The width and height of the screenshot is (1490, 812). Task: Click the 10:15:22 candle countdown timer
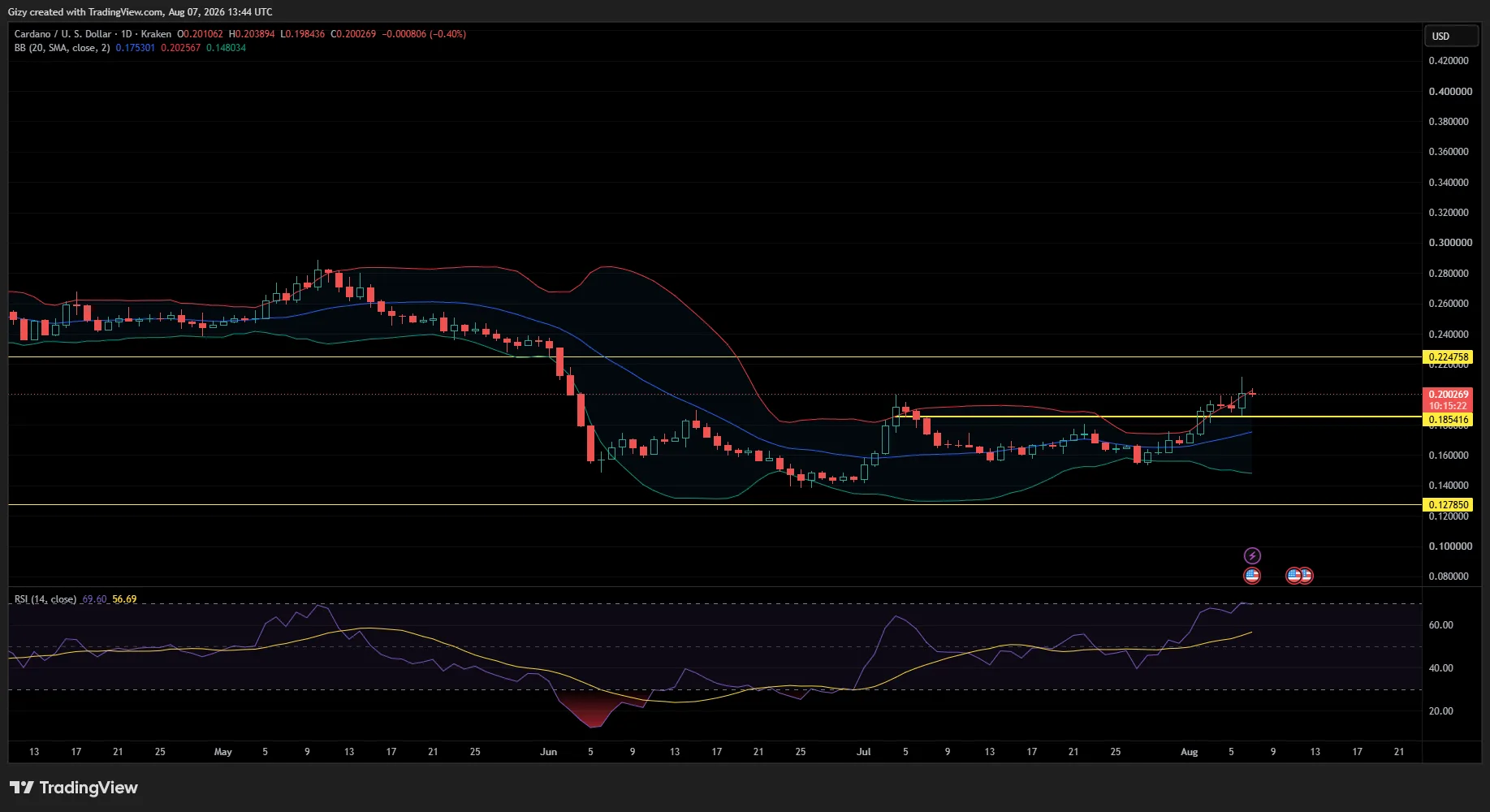pos(1449,406)
